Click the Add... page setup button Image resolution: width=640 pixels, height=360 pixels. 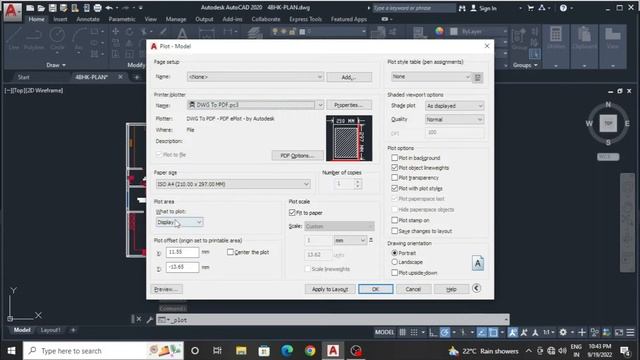pyautogui.click(x=349, y=77)
